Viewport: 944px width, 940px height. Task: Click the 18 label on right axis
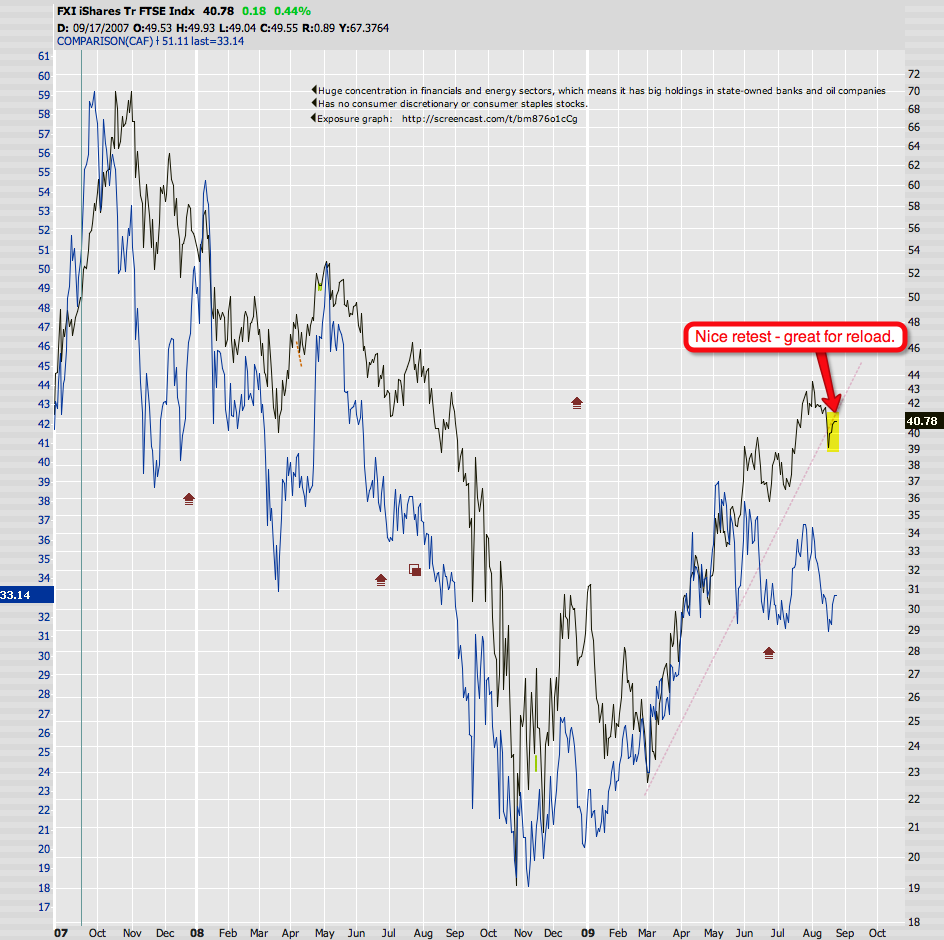(914, 921)
